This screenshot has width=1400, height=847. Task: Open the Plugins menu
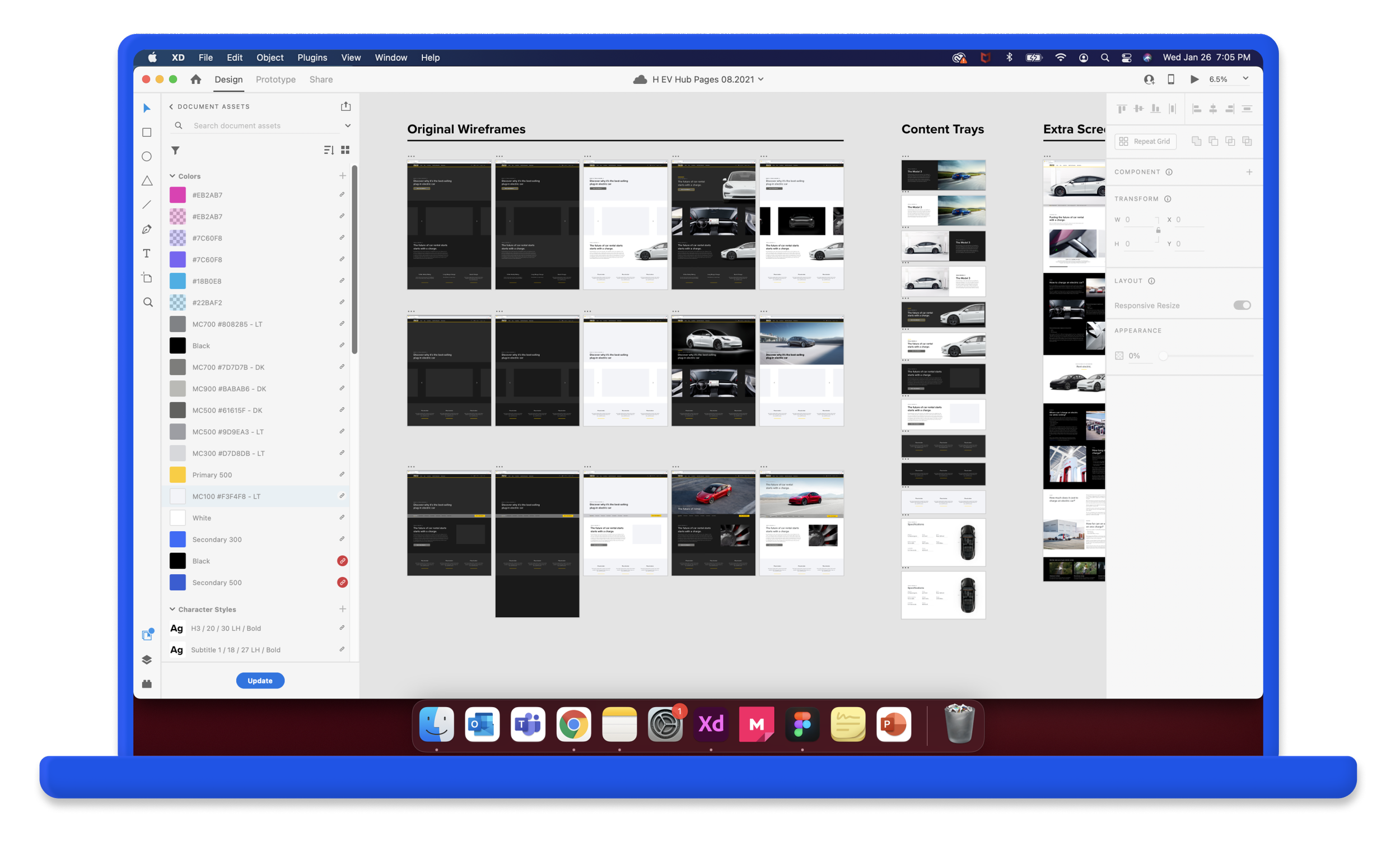(x=312, y=57)
